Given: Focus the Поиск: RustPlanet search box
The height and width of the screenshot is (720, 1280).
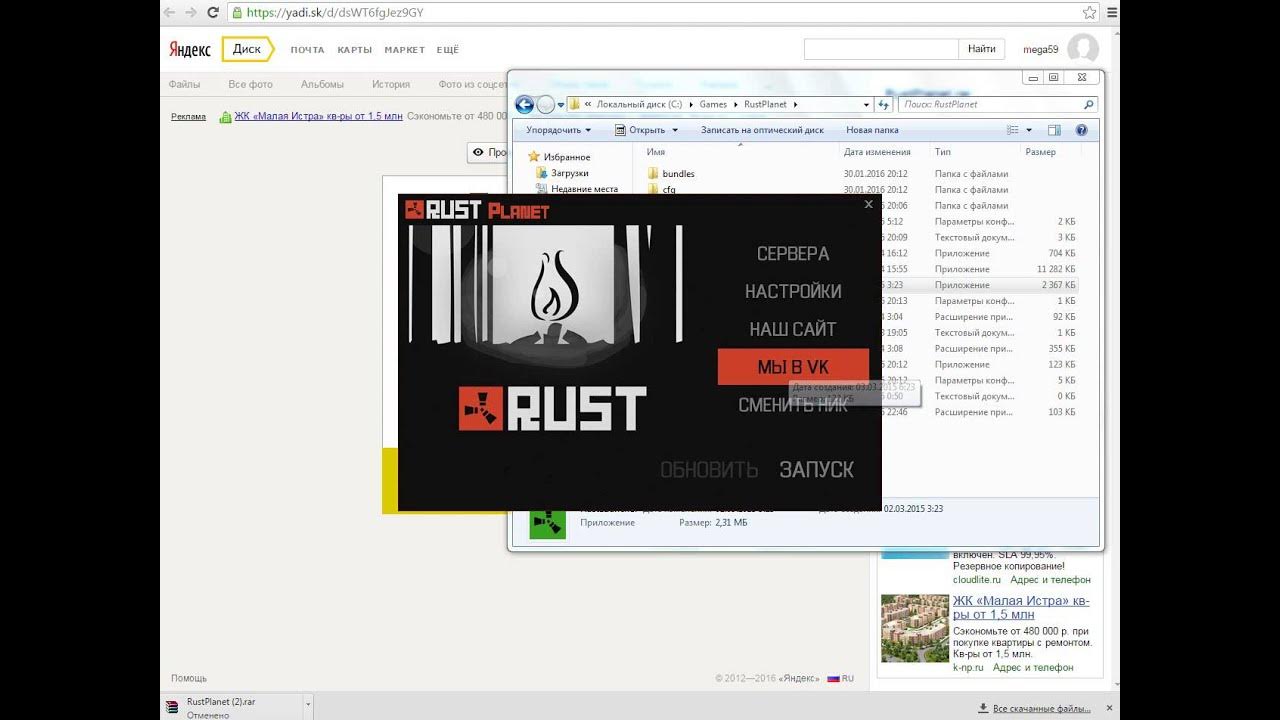Looking at the screenshot, I should click(989, 104).
